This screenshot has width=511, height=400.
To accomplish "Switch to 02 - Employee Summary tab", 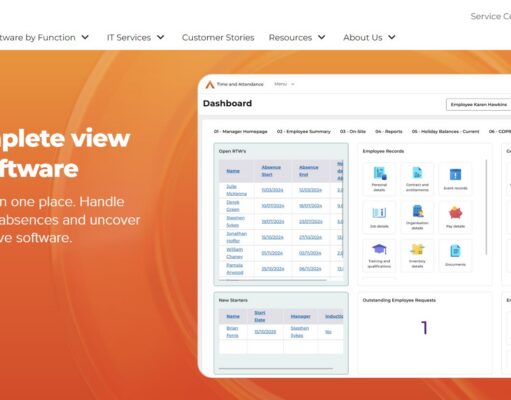I will pyautogui.click(x=304, y=132).
